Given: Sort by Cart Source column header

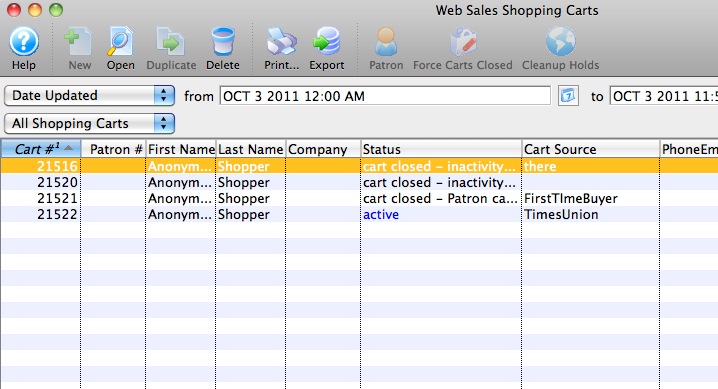Looking at the screenshot, I should 590,149.
